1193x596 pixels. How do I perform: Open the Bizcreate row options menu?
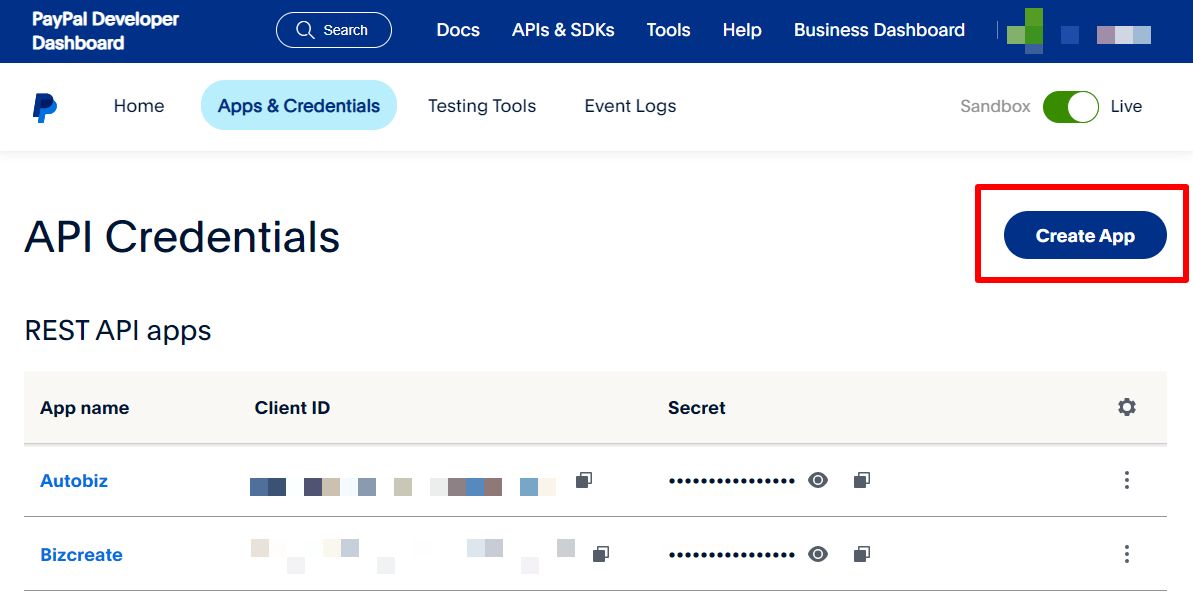pos(1127,554)
